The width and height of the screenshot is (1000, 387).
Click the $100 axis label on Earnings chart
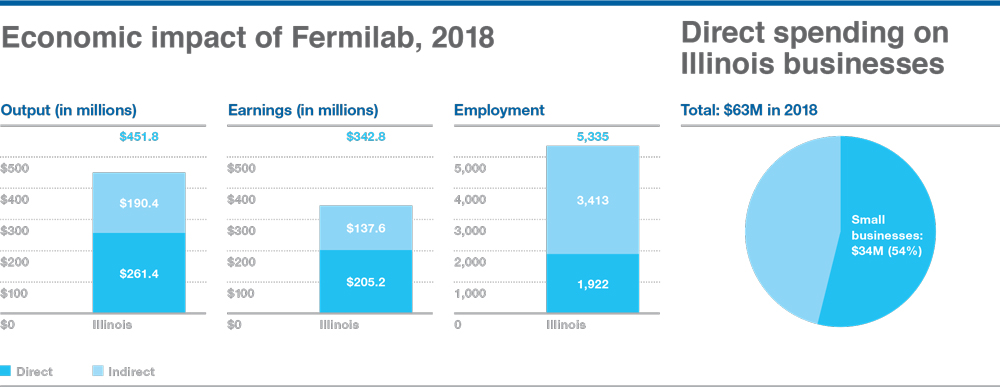pos(242,293)
